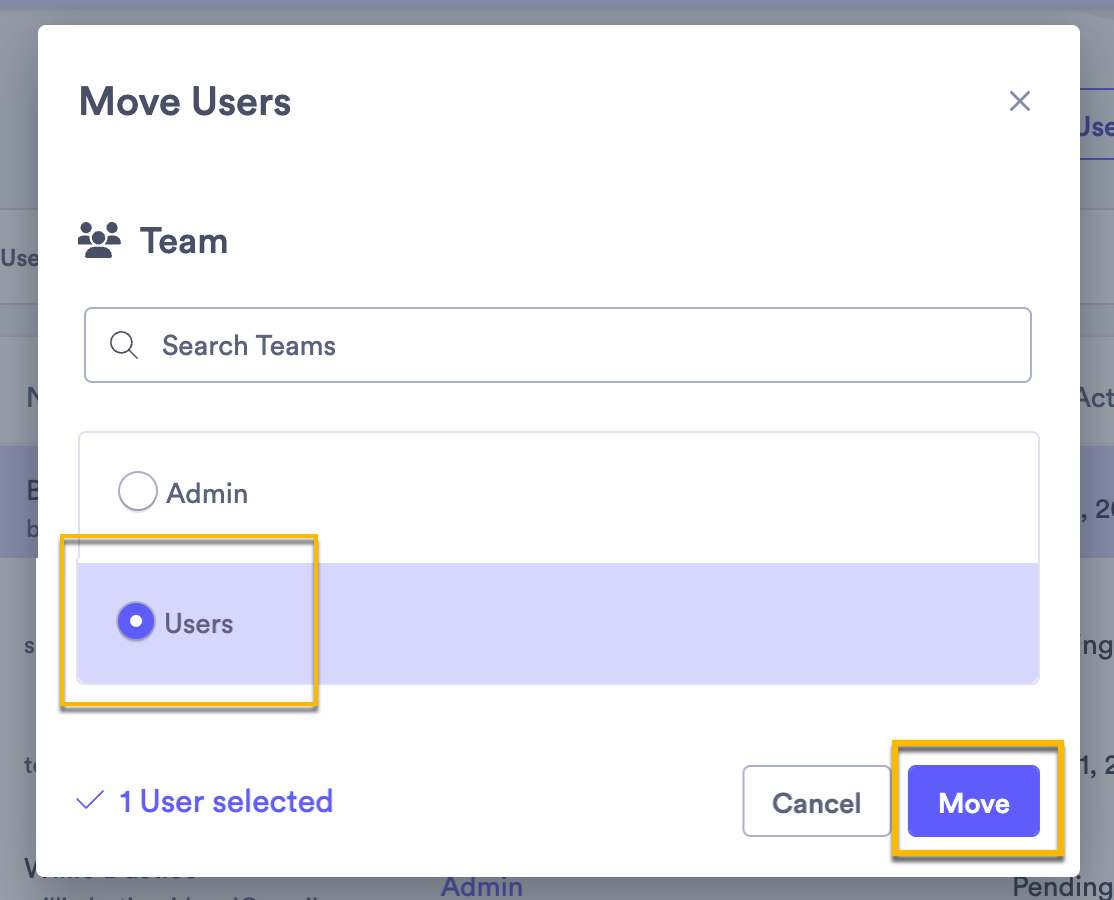1114x900 pixels.
Task: Toggle team choice back to Admin
Action: pyautogui.click(x=137, y=491)
